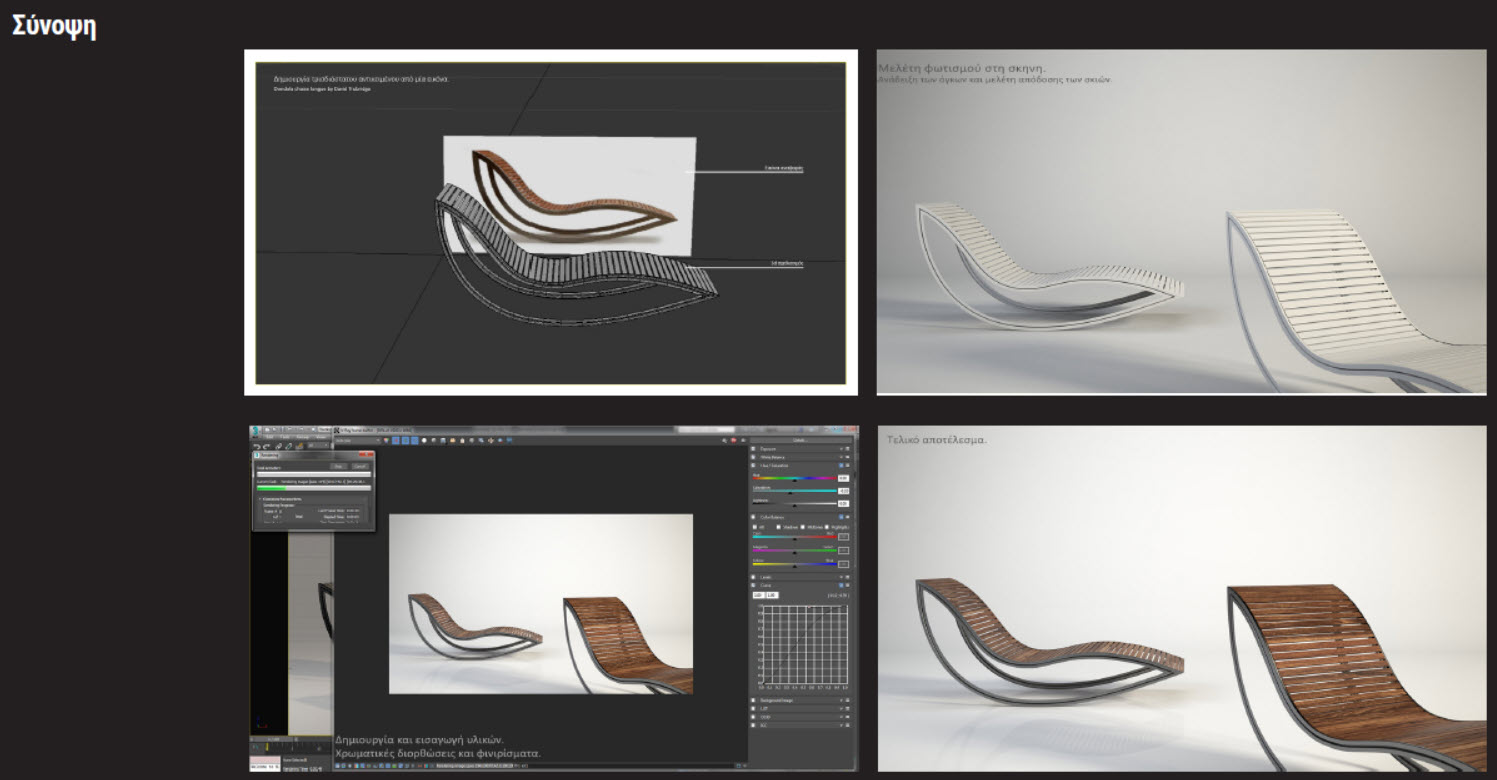The height and width of the screenshot is (780, 1497).
Task: Open the white lighting study render thumbnail
Action: pos(1181,222)
